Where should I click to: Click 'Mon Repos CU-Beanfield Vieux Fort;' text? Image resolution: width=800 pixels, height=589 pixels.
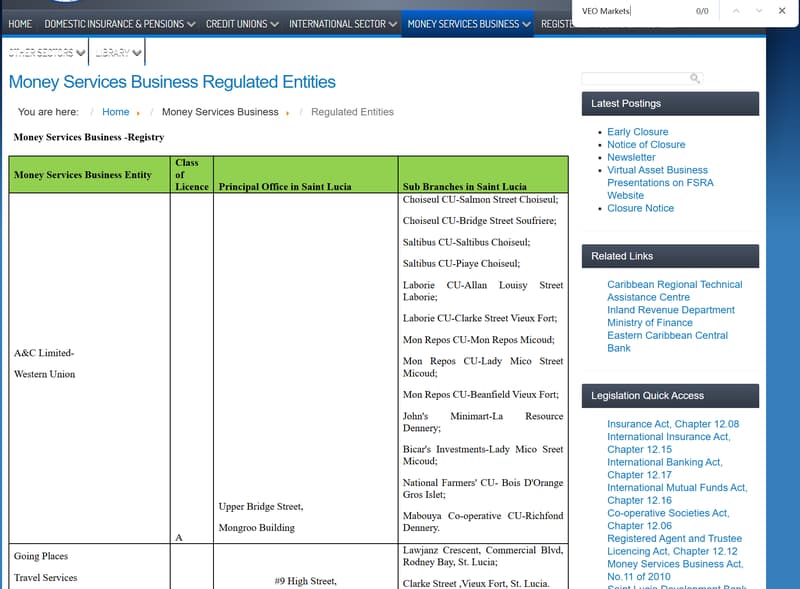(x=481, y=395)
